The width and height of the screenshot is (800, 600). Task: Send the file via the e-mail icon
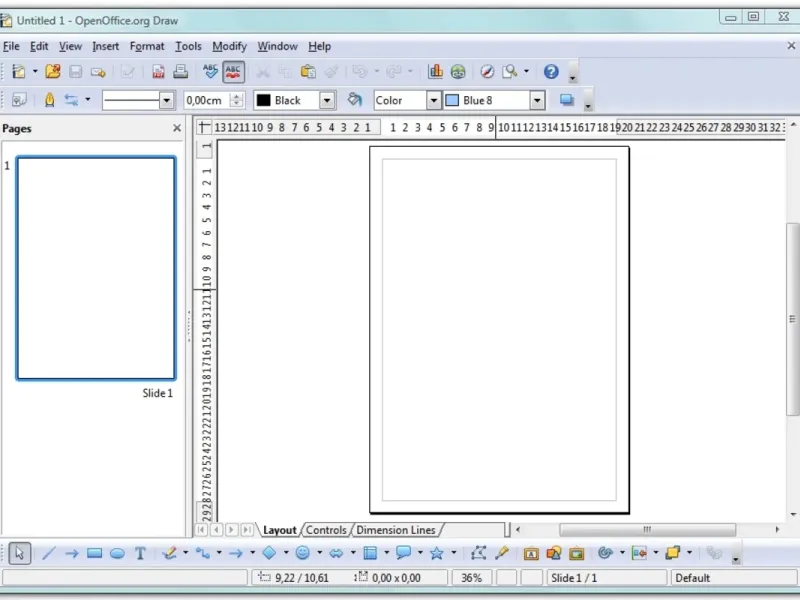(x=98, y=71)
